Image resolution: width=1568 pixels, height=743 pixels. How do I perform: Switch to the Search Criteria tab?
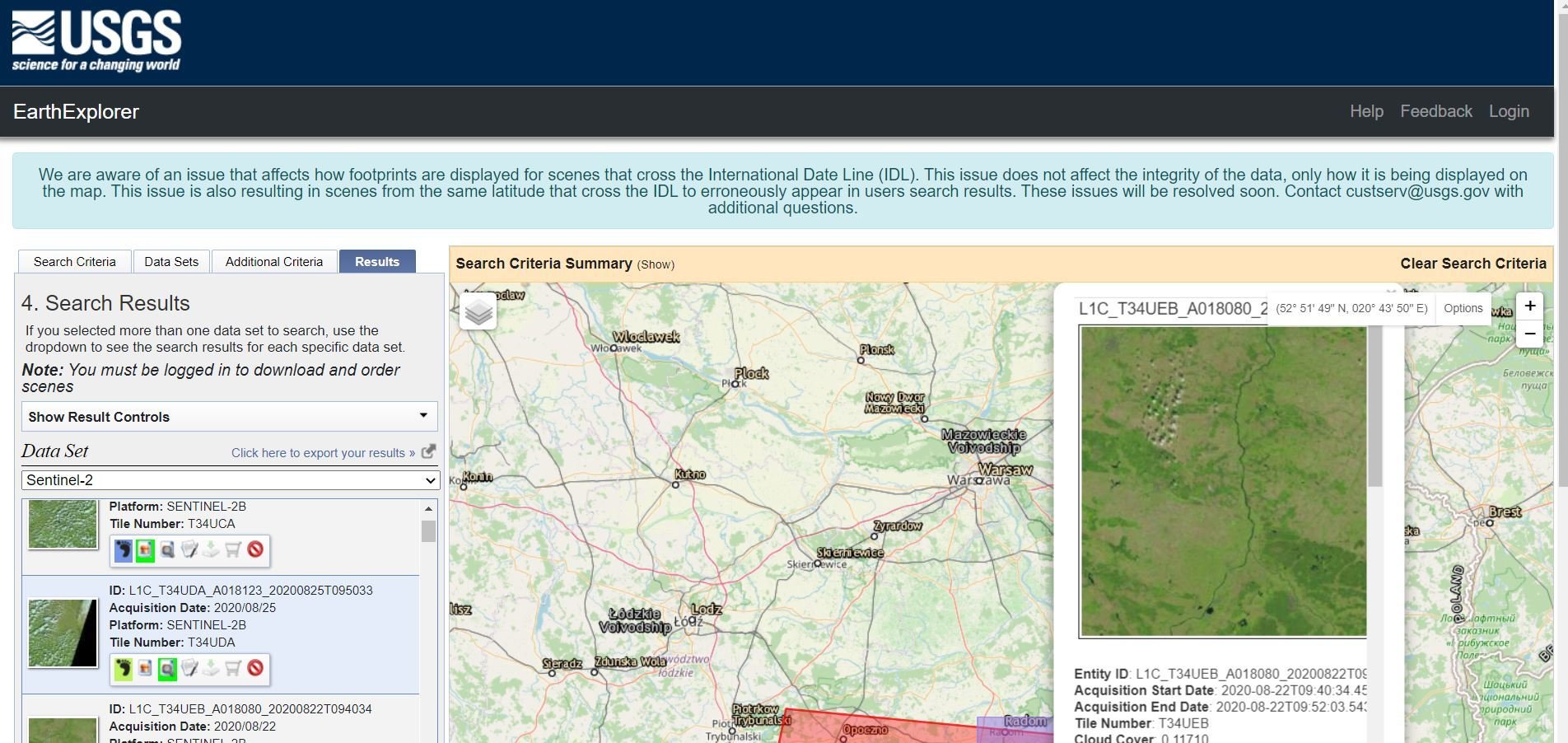pyautogui.click(x=74, y=262)
